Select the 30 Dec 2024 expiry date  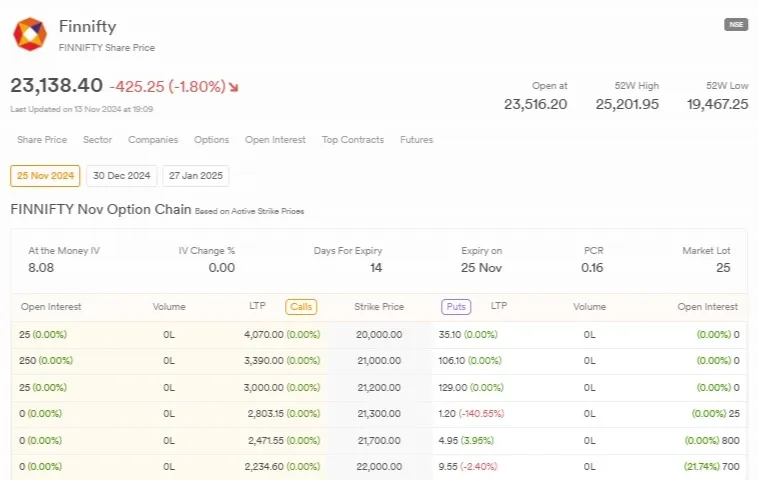click(121, 176)
